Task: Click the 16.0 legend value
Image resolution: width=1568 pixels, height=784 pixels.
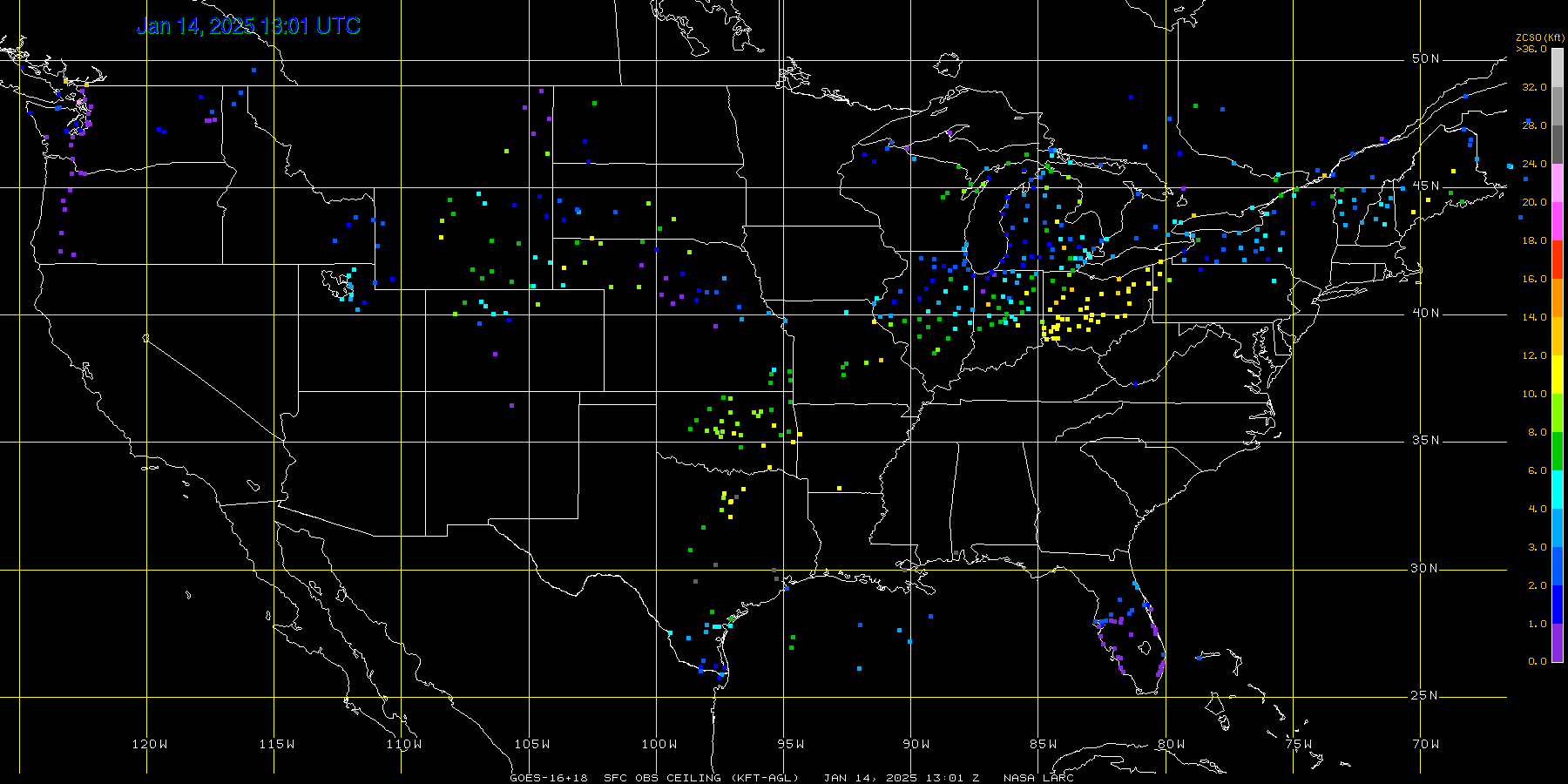Action: 1535,279
